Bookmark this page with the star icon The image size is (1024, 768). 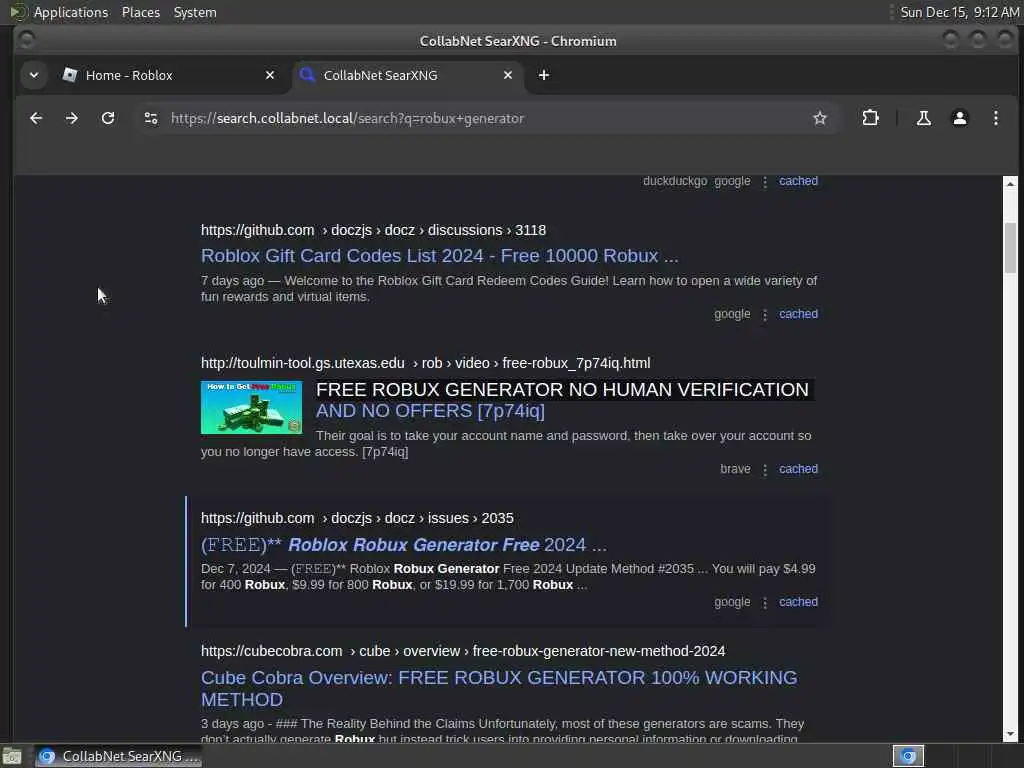(820, 118)
